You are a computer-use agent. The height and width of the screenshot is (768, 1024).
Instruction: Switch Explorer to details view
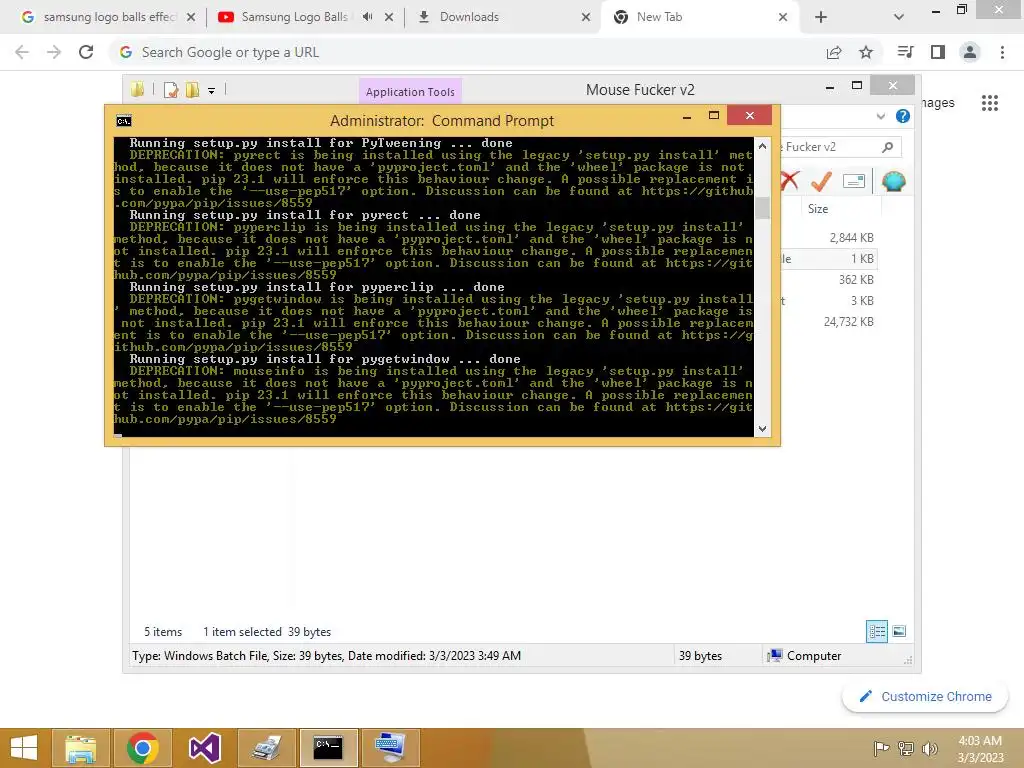[x=876, y=632]
